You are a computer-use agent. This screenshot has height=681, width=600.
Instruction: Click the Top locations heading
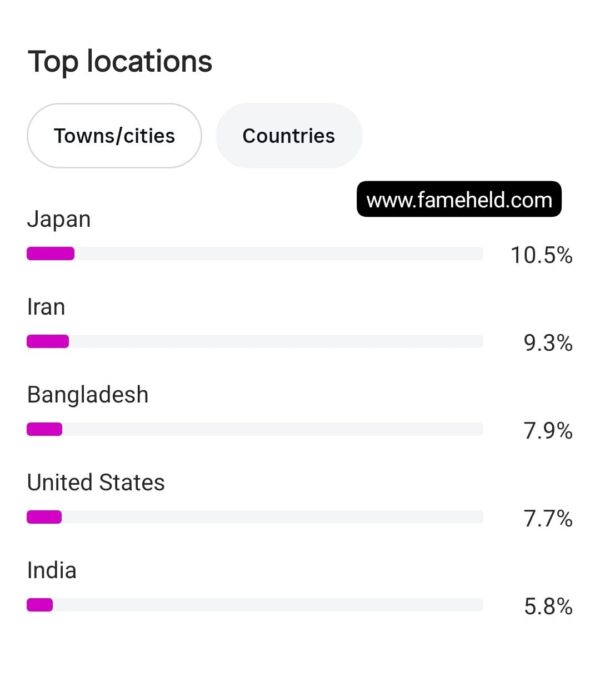(120, 62)
